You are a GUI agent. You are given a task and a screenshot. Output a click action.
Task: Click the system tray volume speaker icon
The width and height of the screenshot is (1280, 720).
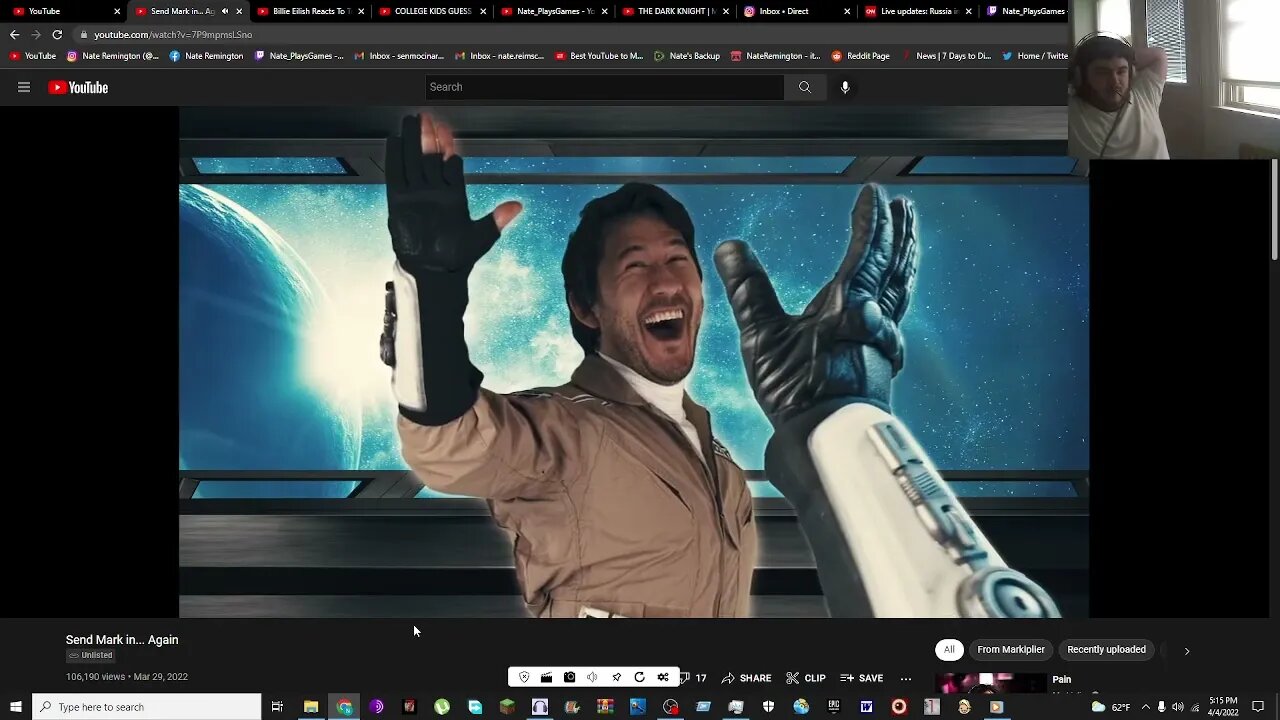coord(1177,707)
